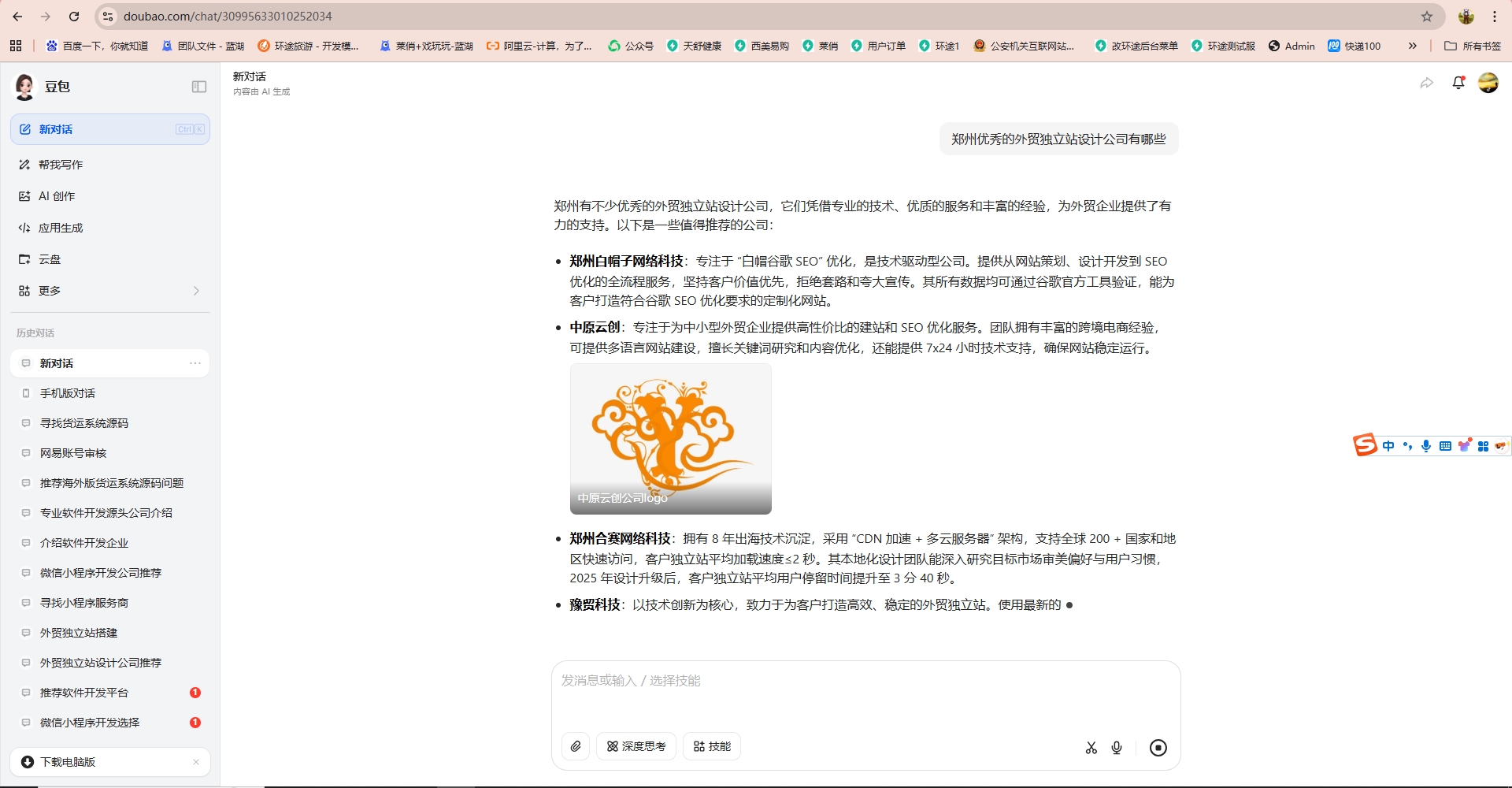This screenshot has height=788, width=1512.
Task: Enable 深度思考 mode in the input bar
Action: pyautogui.click(x=636, y=746)
